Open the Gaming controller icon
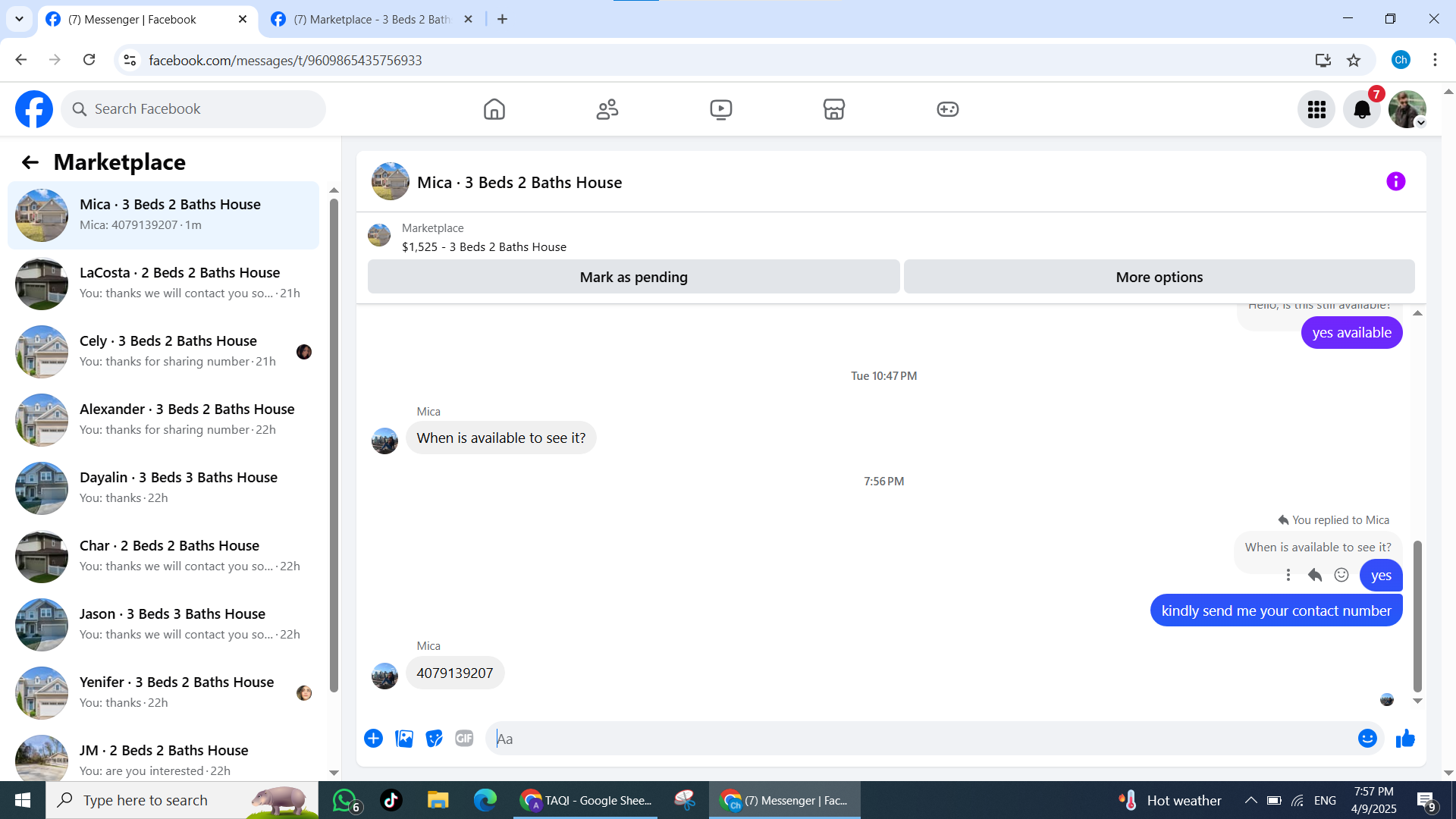Image resolution: width=1456 pixels, height=819 pixels. 948,109
